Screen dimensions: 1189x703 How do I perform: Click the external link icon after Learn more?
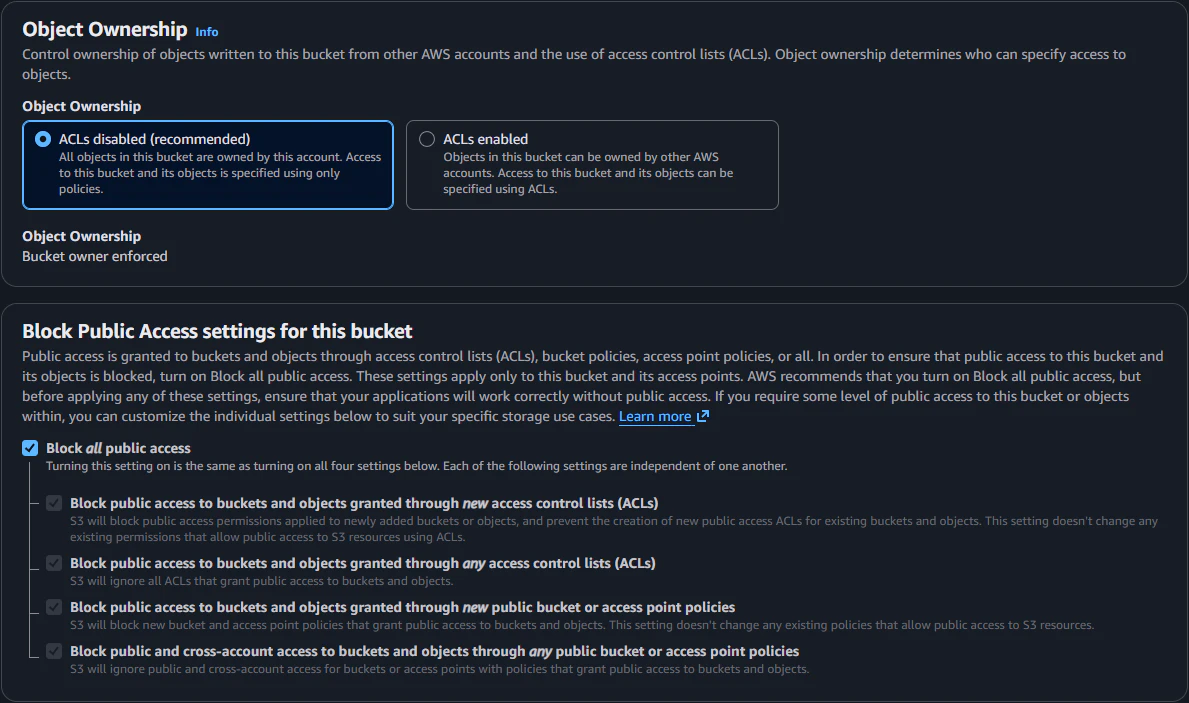click(x=703, y=416)
